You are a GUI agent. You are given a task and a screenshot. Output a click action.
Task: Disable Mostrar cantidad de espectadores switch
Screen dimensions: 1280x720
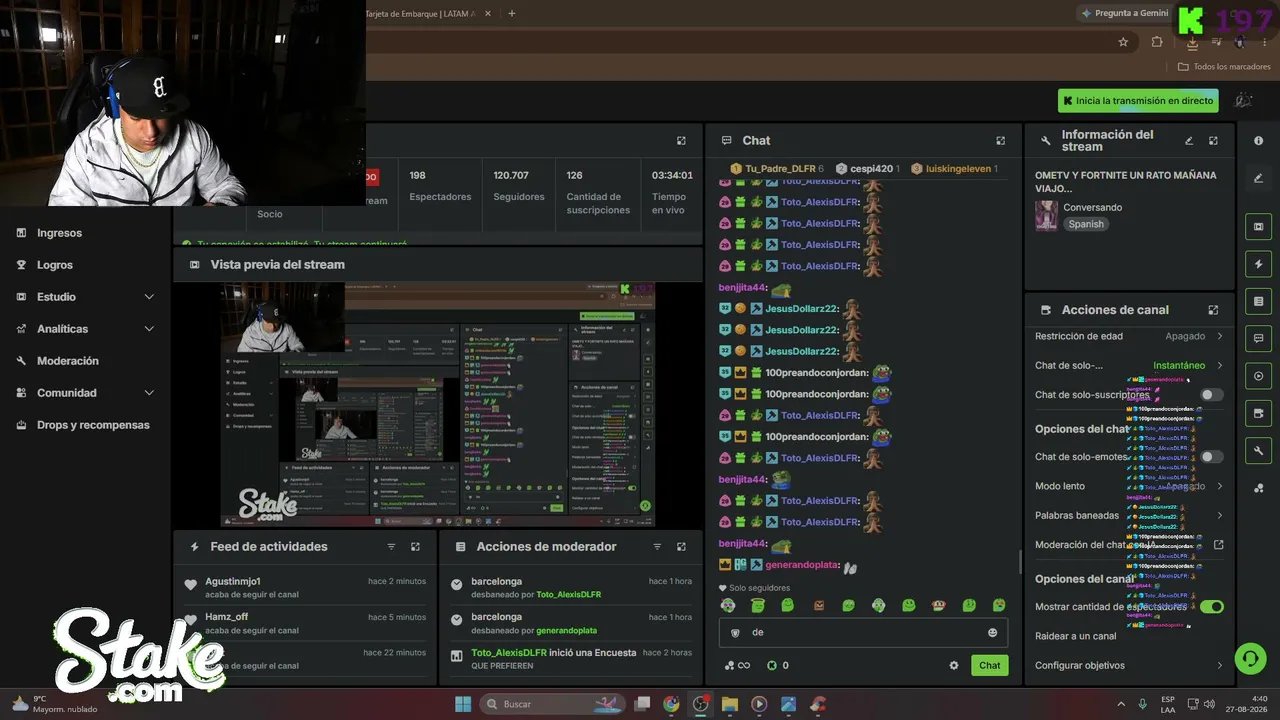[1211, 607]
